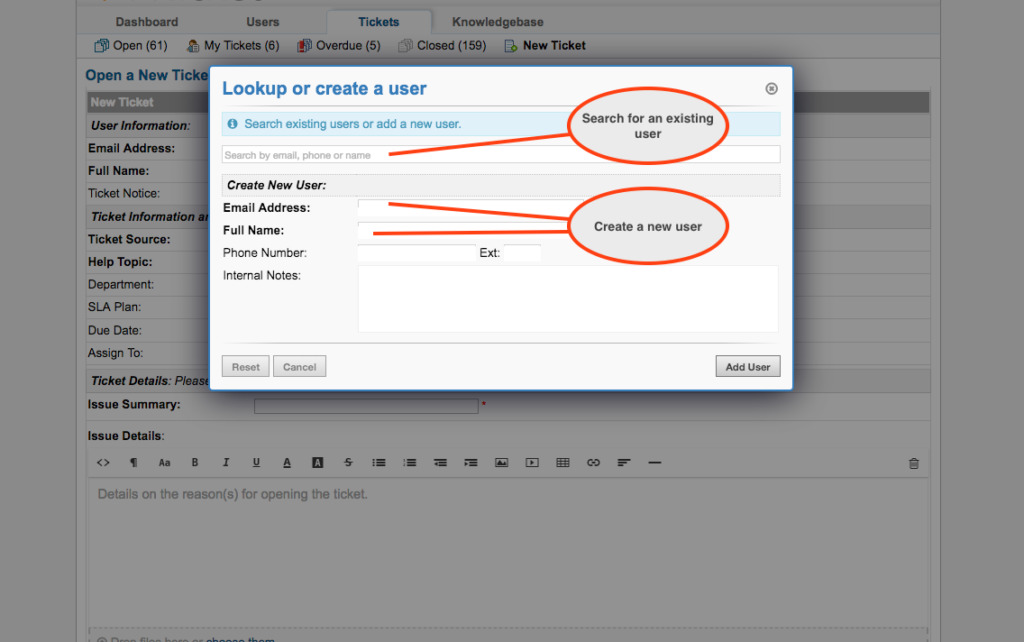The image size is (1024, 642).
Task: Focus the Email Address field in dialog
Action: click(470, 208)
